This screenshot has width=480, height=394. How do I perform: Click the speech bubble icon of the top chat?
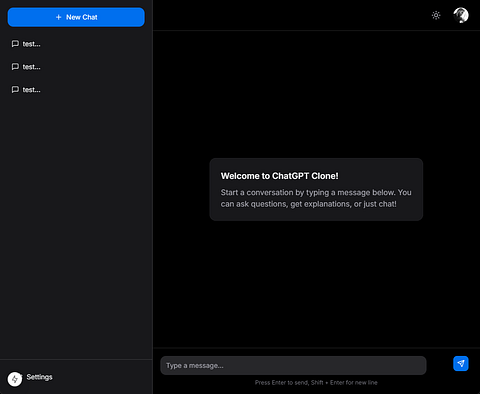pos(15,44)
